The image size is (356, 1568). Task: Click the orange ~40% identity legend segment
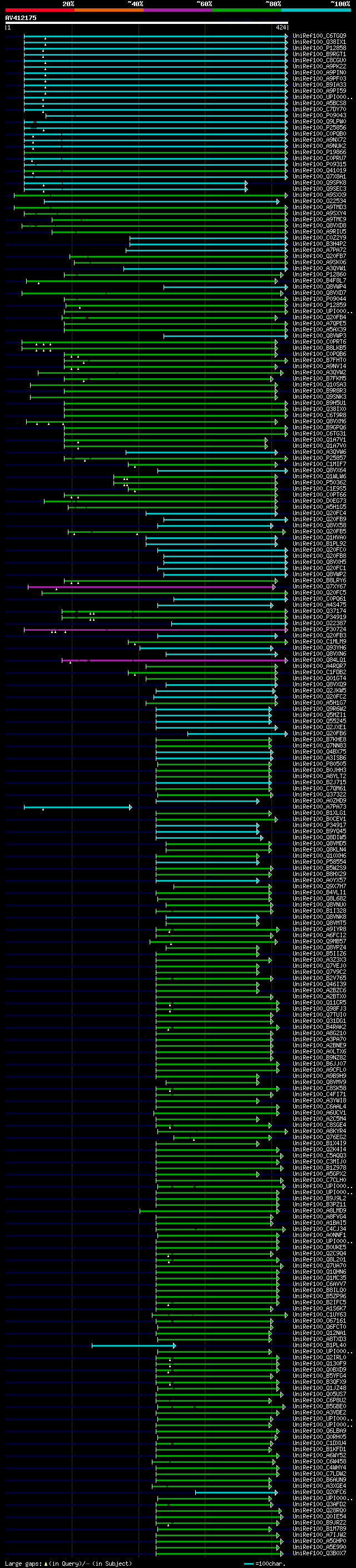tap(109, 10)
